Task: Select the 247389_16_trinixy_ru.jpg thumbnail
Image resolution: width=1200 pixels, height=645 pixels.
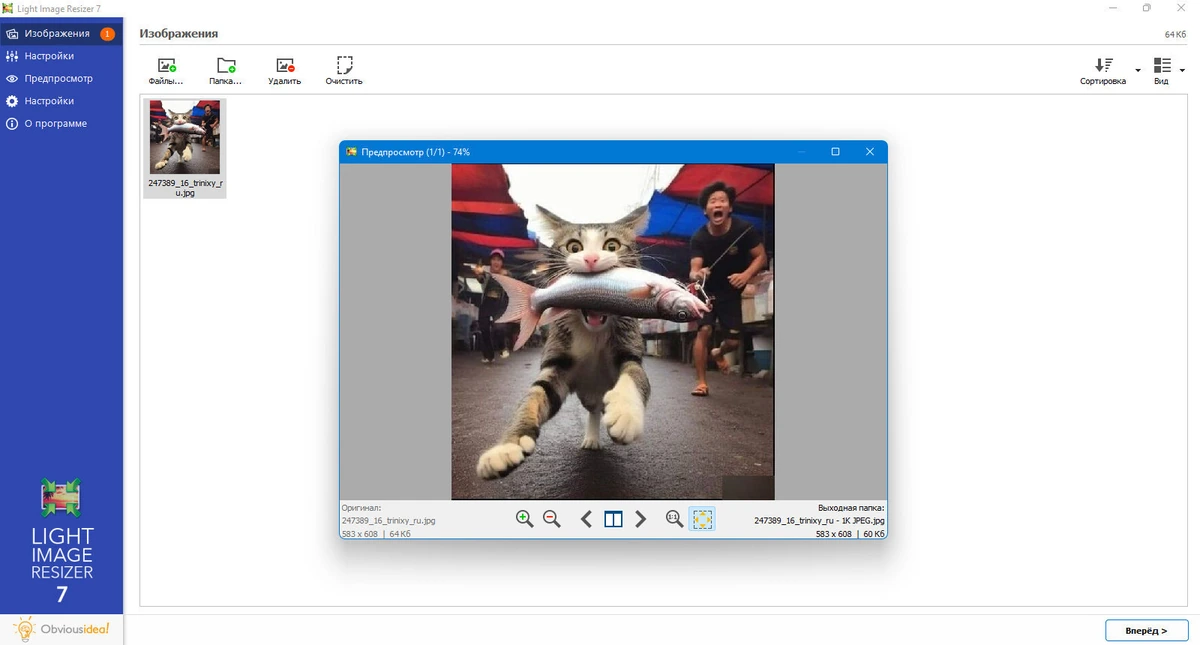Action: 185,148
